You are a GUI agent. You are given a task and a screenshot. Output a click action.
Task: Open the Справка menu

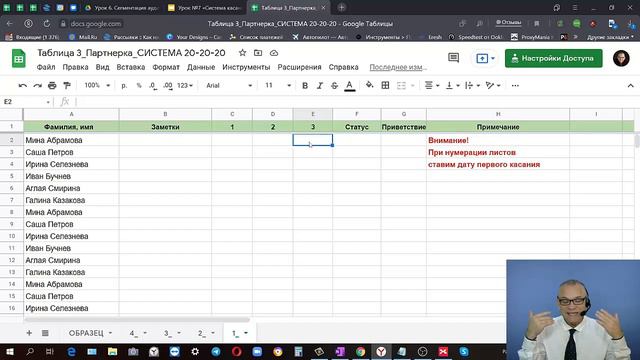pos(343,67)
